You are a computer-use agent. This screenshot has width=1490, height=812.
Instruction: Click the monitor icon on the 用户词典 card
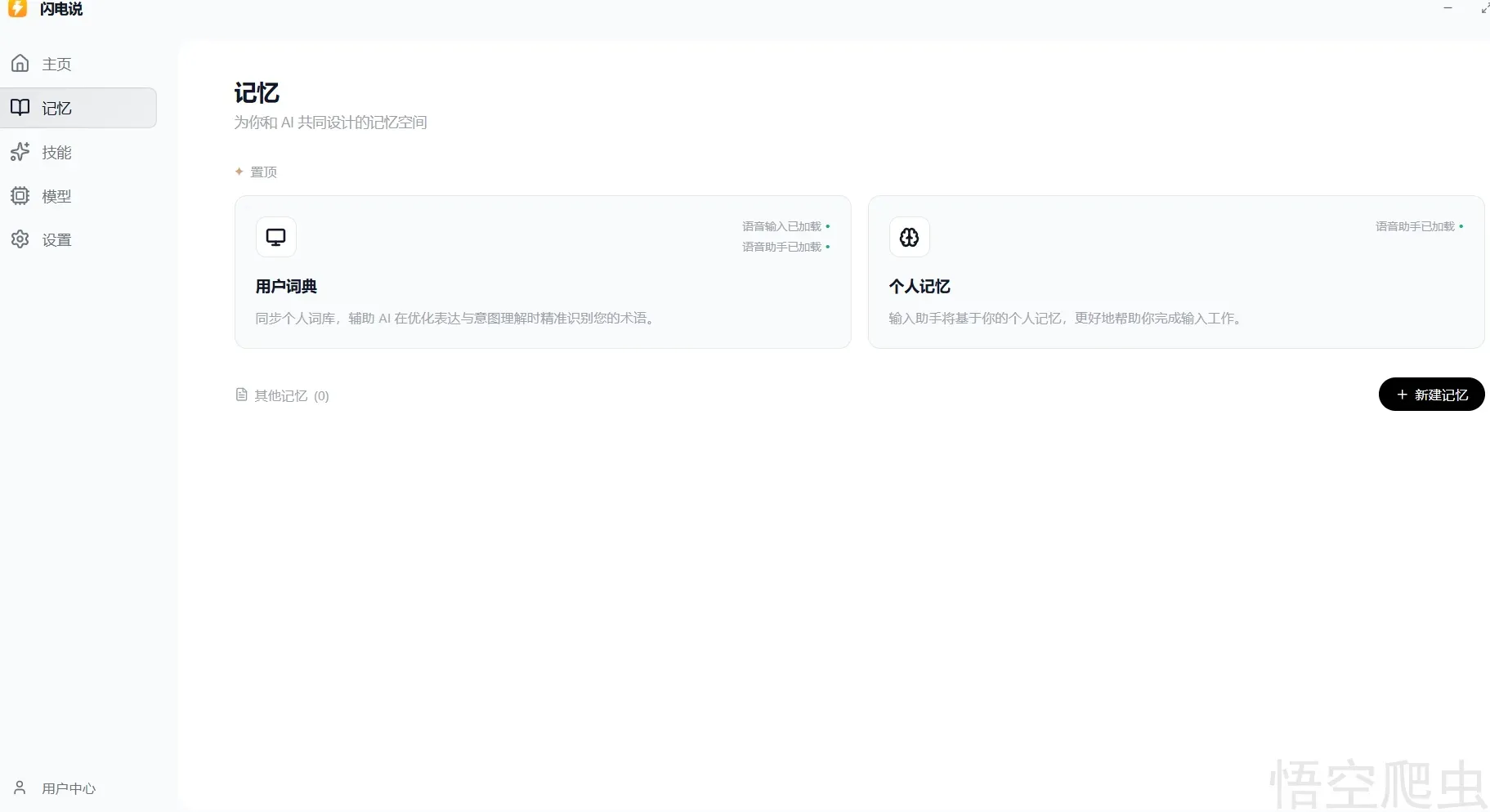[276, 237]
